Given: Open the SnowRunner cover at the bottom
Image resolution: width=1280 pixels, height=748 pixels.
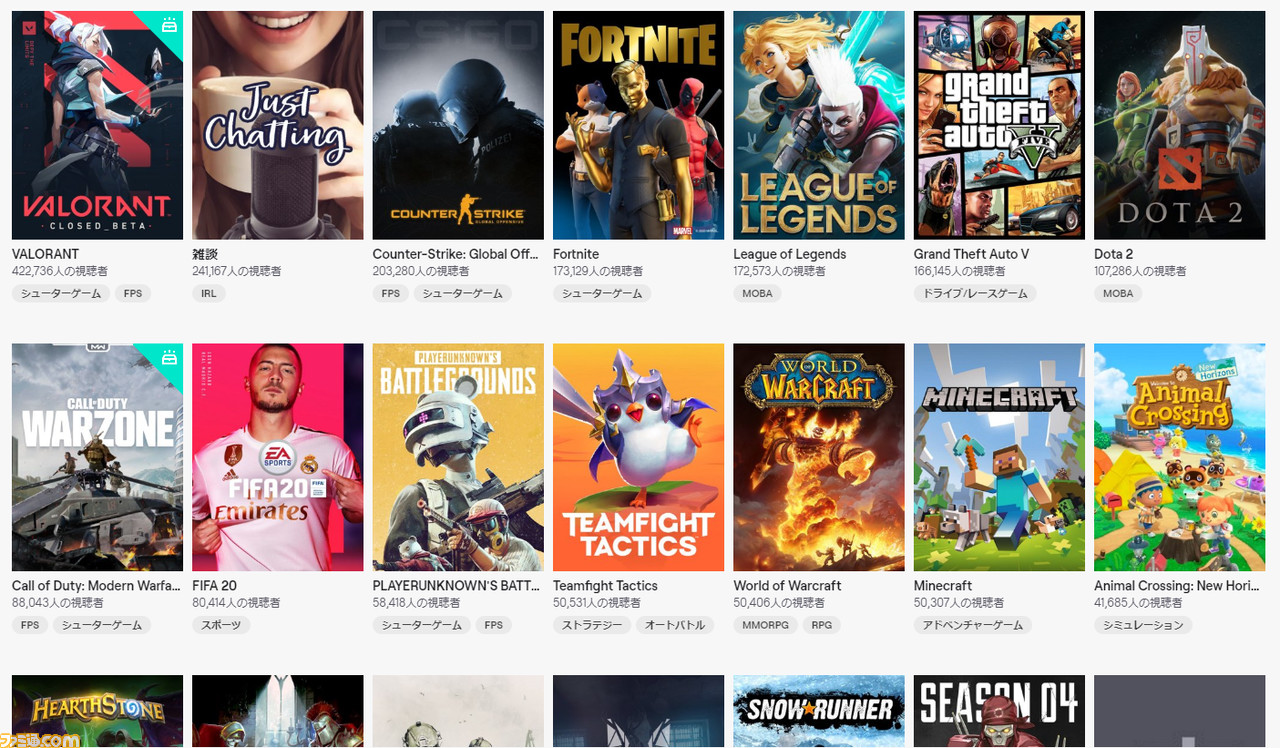Looking at the screenshot, I should [819, 712].
